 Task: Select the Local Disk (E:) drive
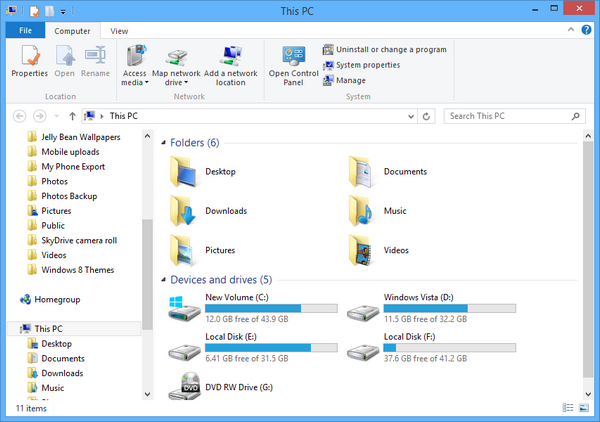pyautogui.click(x=253, y=347)
